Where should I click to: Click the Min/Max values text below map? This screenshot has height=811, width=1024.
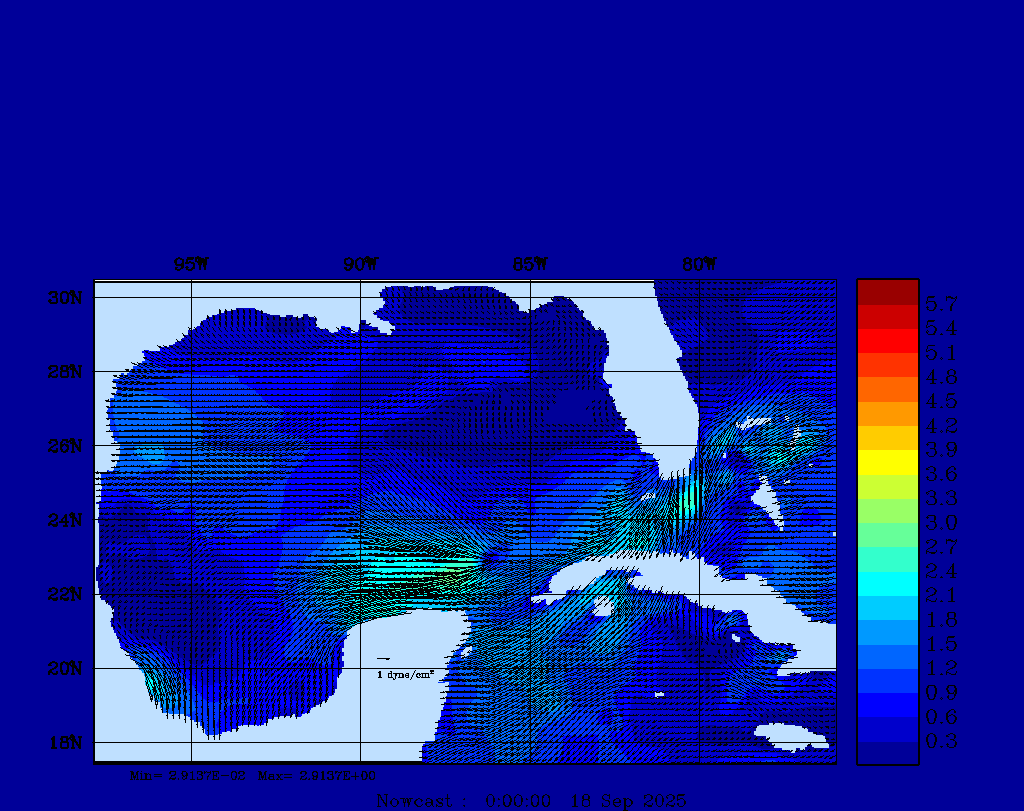tap(253, 775)
